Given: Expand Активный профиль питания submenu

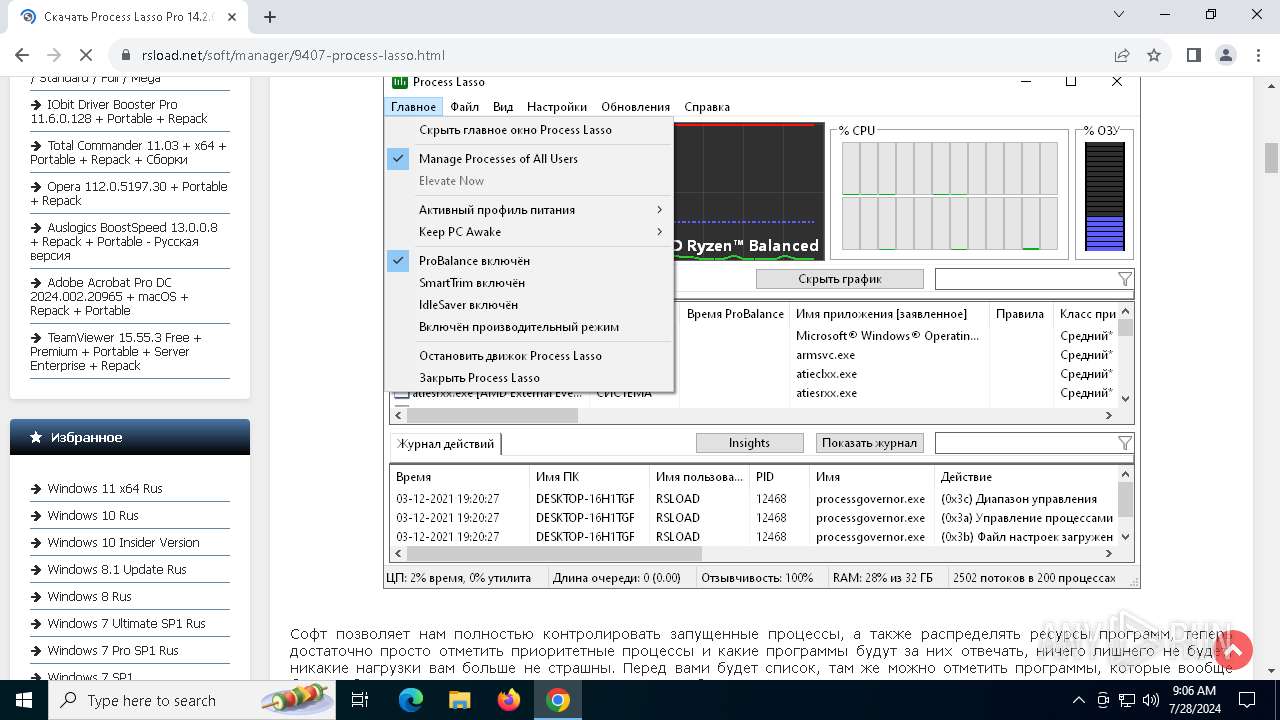Looking at the screenshot, I should click(x=530, y=210).
